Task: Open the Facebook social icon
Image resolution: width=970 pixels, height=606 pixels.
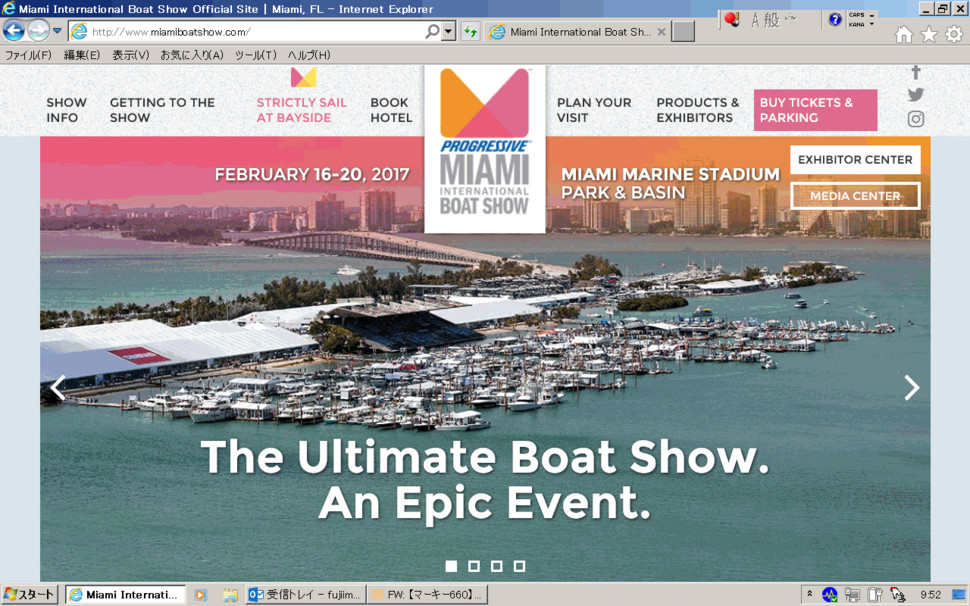Action: [916, 73]
